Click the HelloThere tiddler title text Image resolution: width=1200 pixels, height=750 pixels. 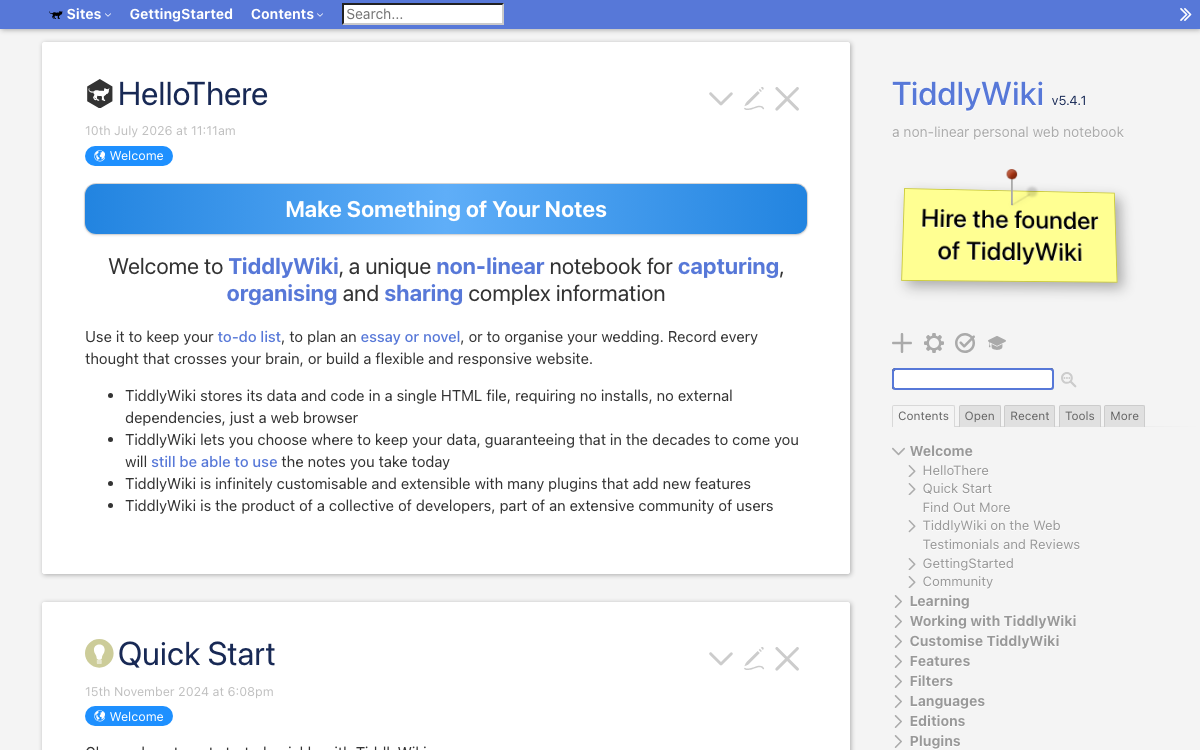click(x=193, y=94)
